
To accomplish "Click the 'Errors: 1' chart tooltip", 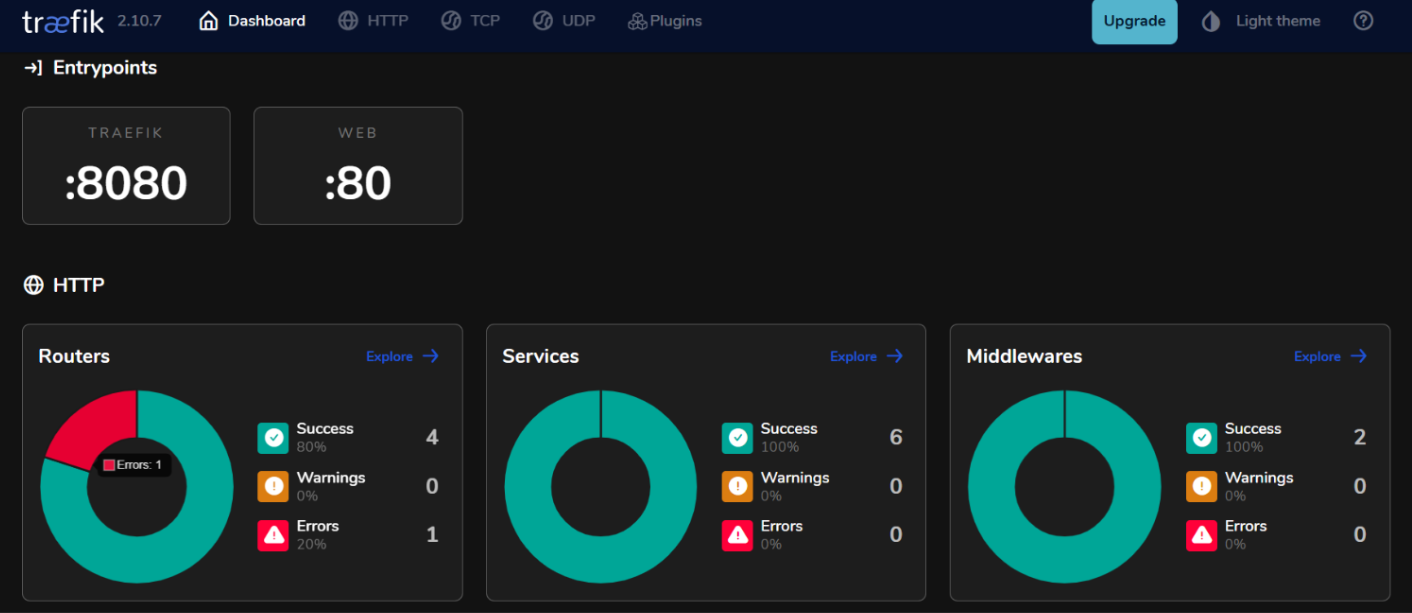I will [133, 465].
